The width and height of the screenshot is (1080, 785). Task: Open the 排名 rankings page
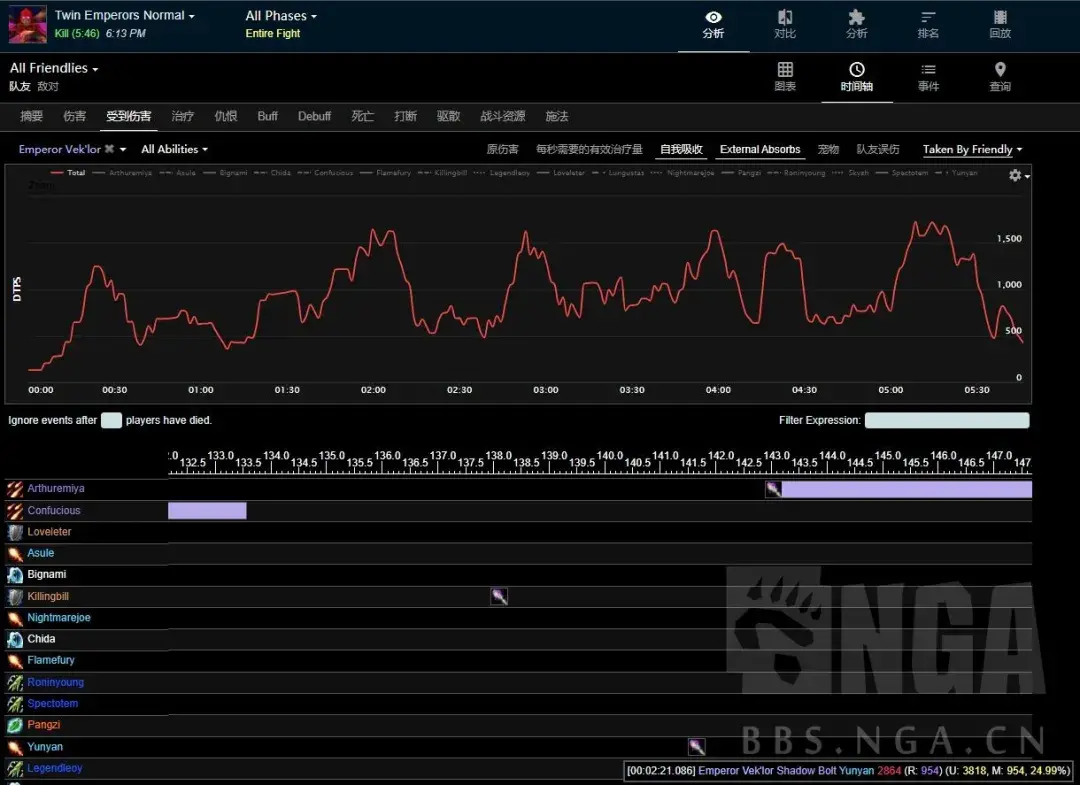(928, 24)
